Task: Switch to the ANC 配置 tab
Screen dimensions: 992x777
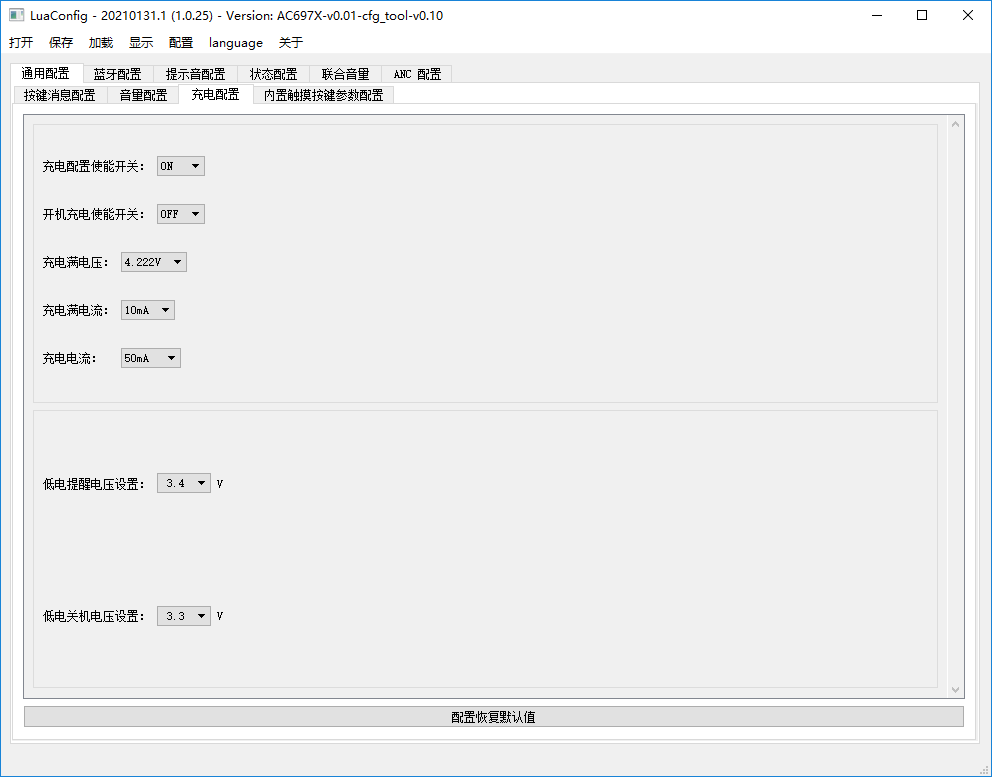Action: [417, 74]
